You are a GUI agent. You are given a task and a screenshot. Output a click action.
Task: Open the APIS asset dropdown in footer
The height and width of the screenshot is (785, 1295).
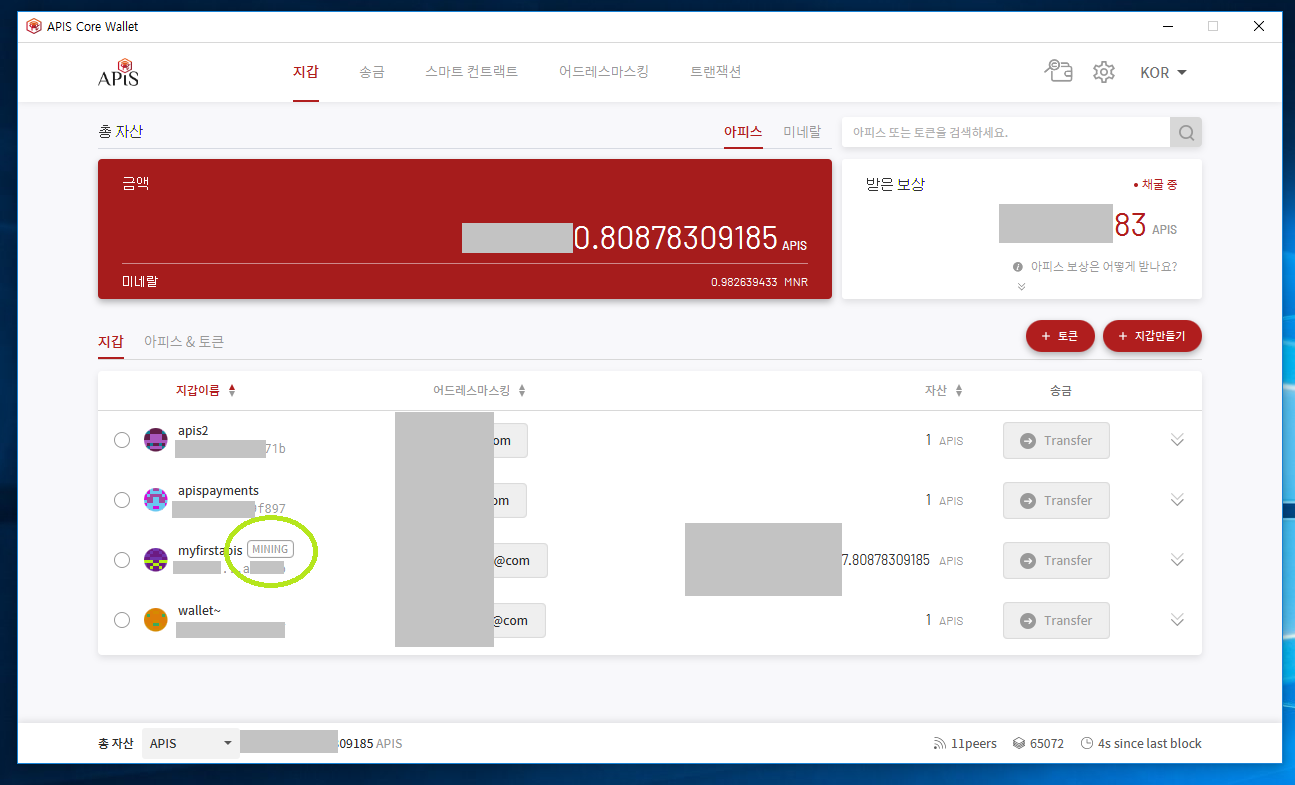190,744
